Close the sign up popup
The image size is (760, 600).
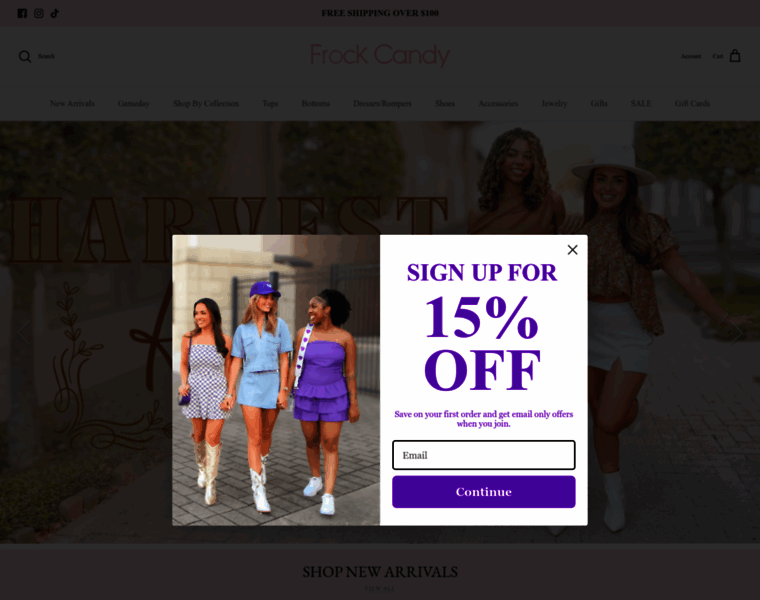click(572, 250)
